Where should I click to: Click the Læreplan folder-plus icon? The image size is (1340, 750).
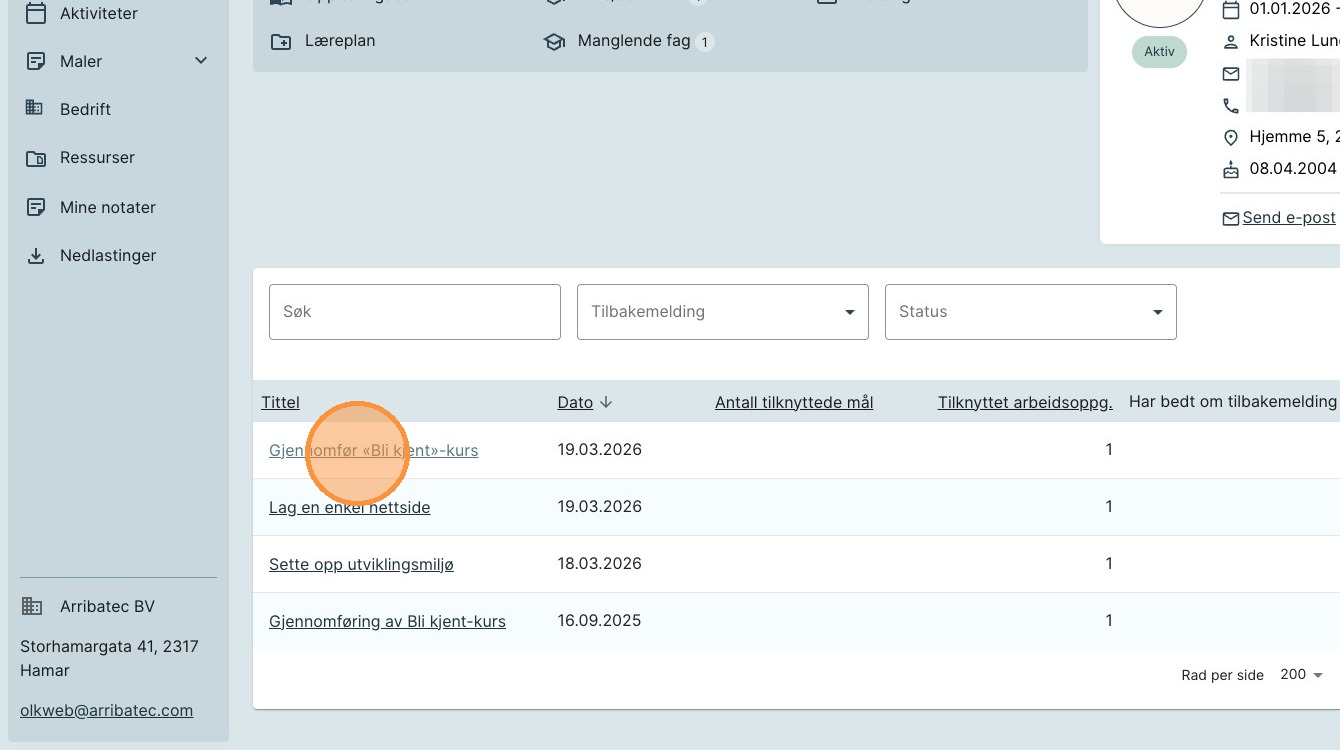pyautogui.click(x=281, y=42)
